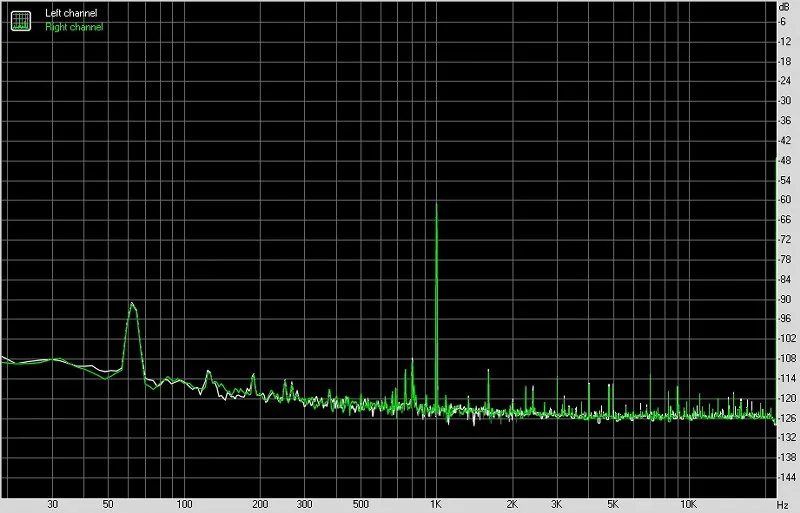The image size is (800, 513).
Task: Click the -84 dB scale value
Action: 784,279
